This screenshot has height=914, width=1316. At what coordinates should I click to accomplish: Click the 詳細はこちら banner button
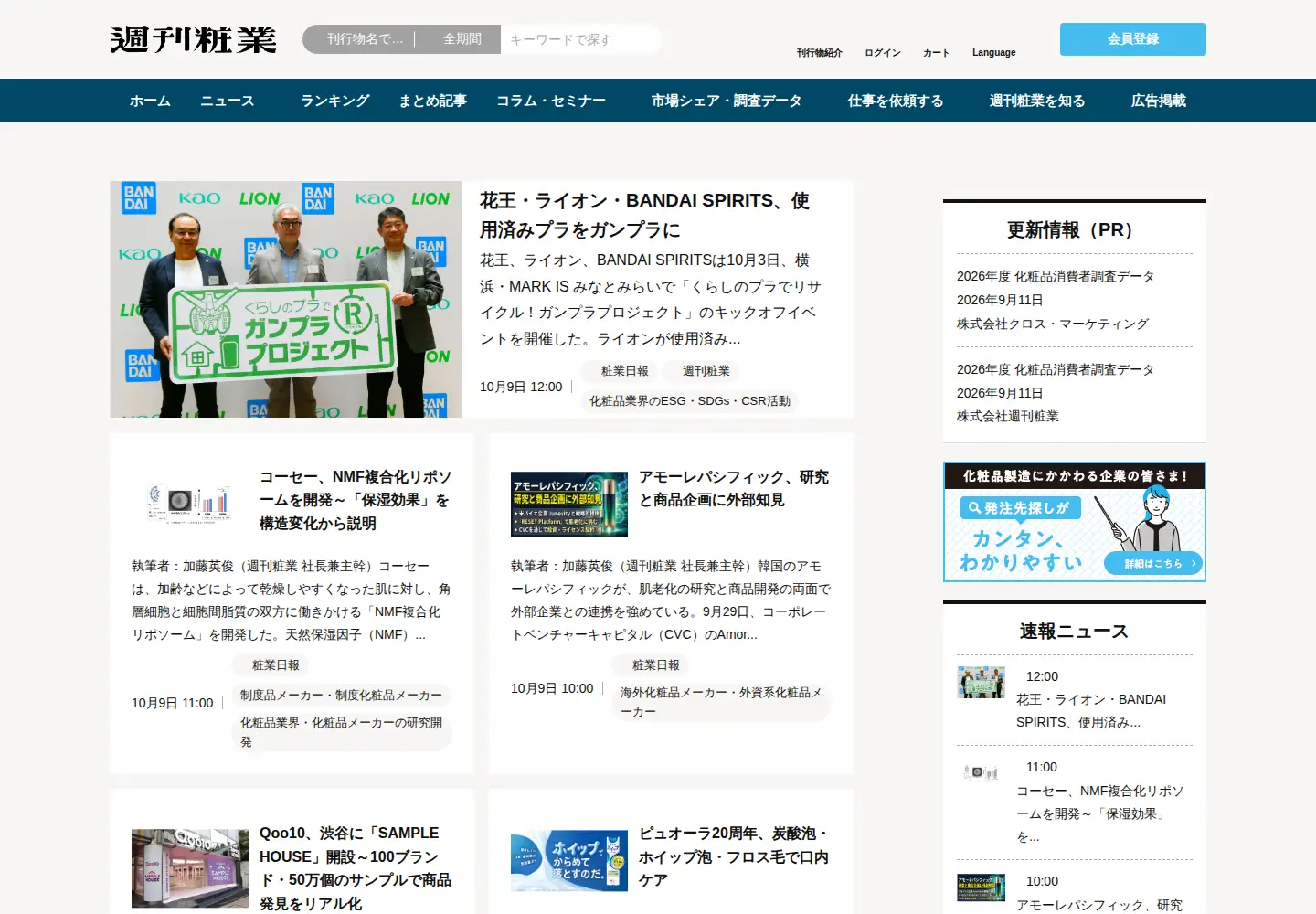pos(1153,563)
